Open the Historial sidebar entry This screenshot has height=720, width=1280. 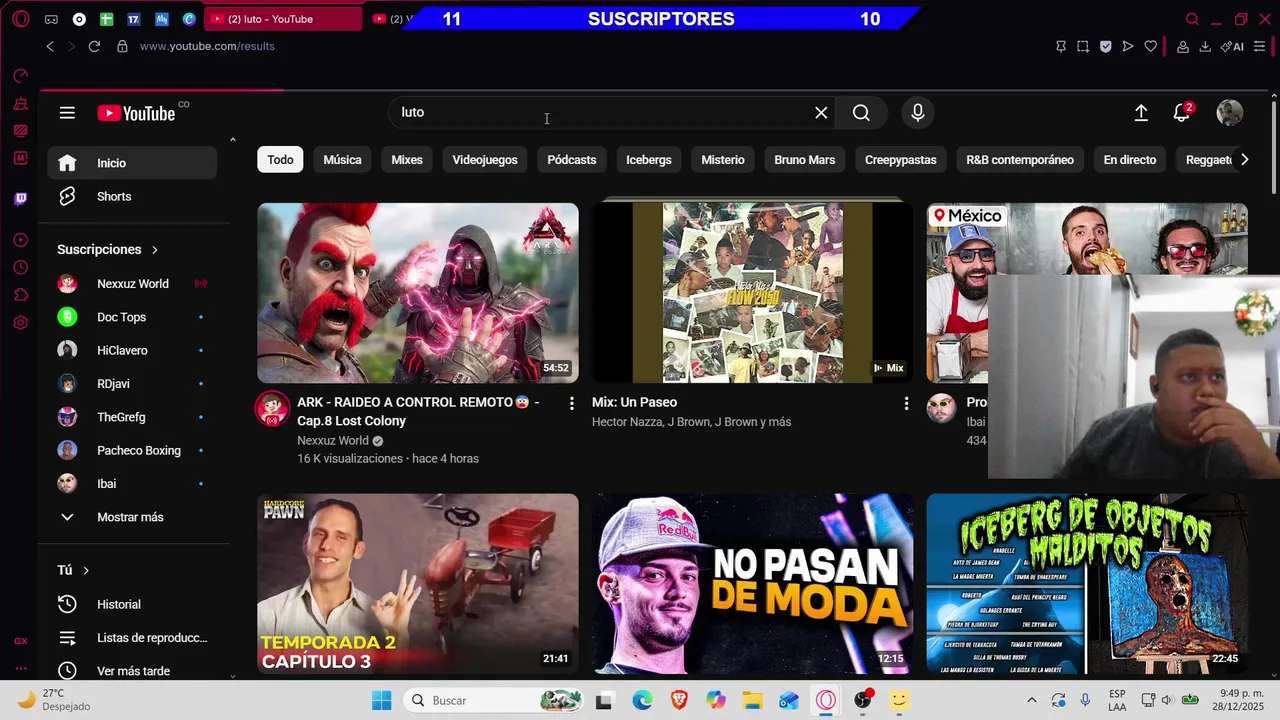132,604
